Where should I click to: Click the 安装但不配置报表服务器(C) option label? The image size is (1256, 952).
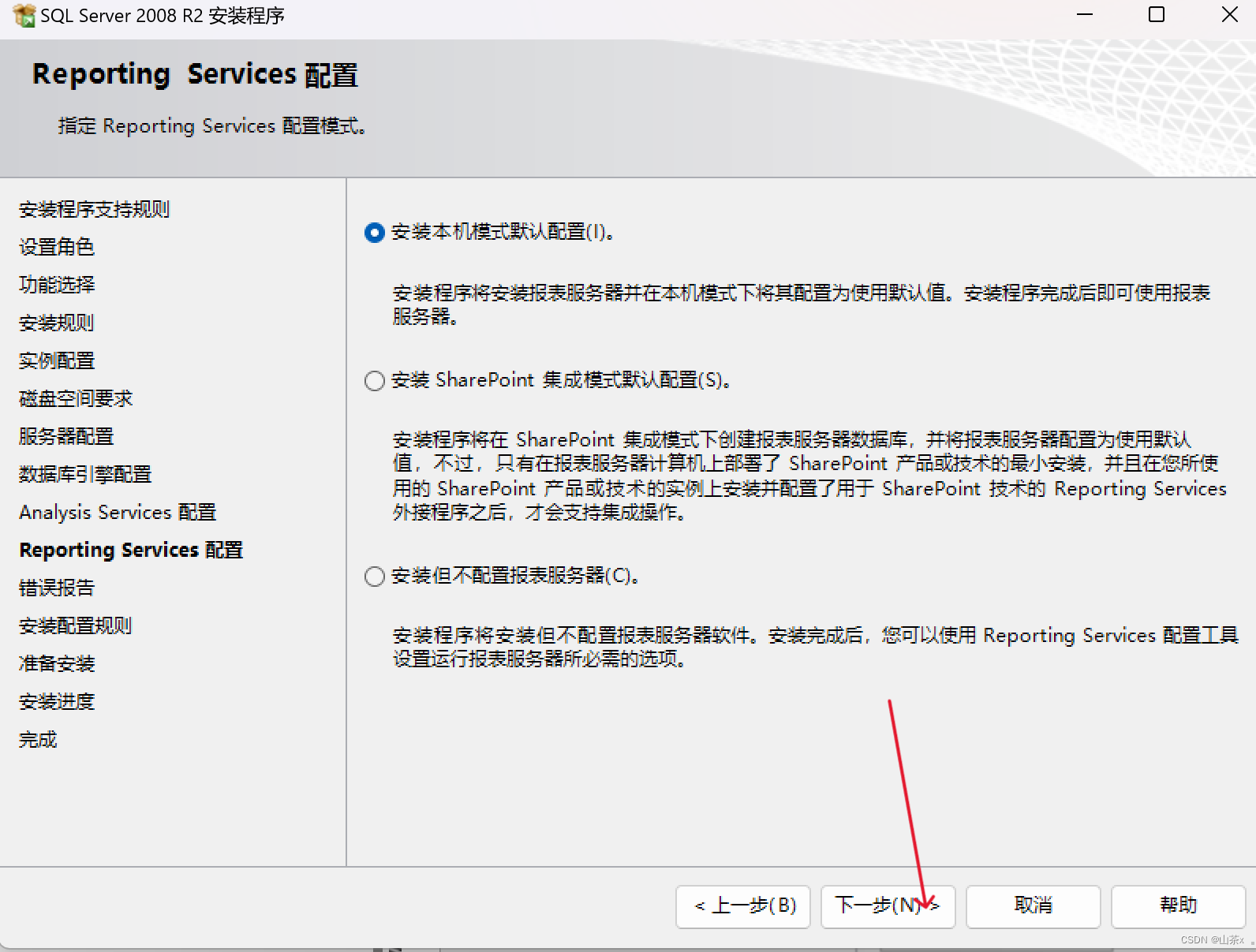pyautogui.click(x=514, y=576)
